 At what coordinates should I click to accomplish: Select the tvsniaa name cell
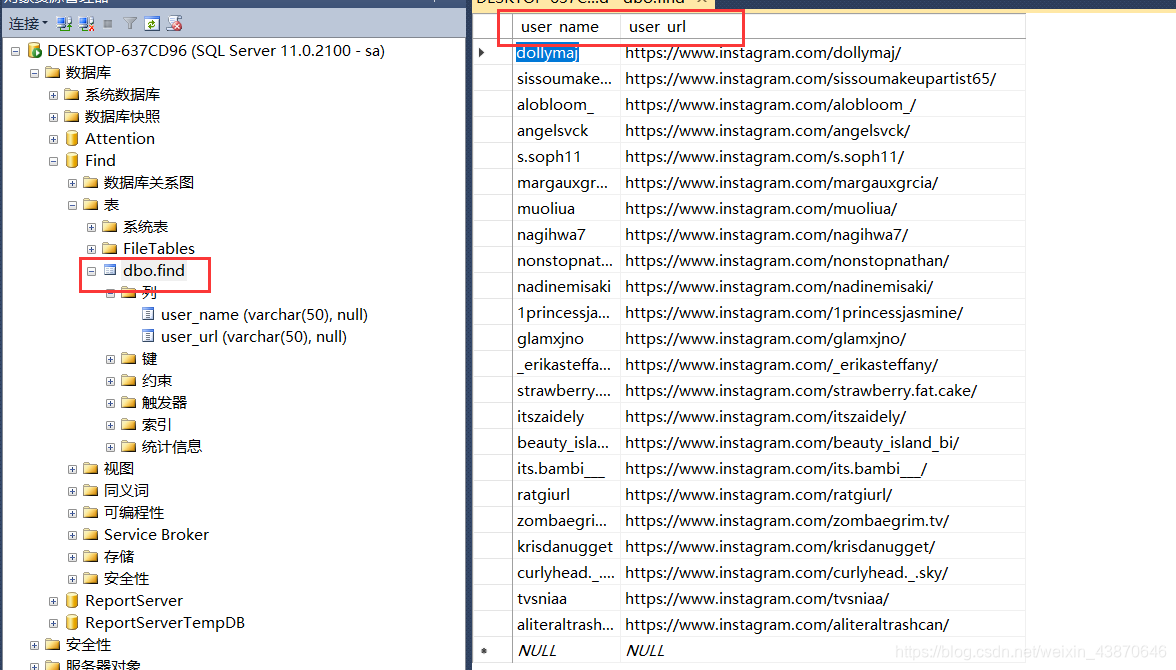tap(567, 599)
